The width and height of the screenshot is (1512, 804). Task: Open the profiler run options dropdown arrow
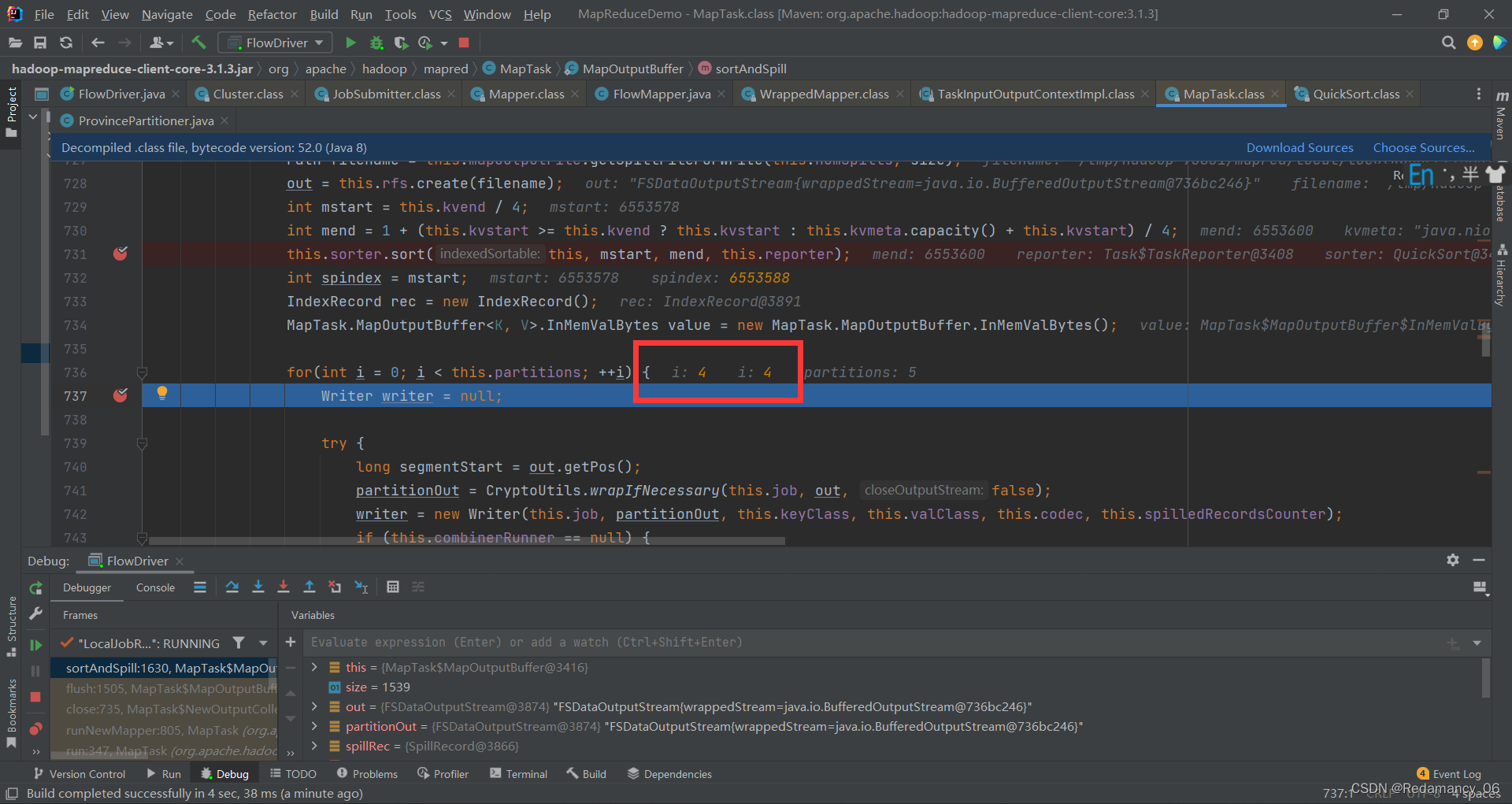[x=444, y=43]
